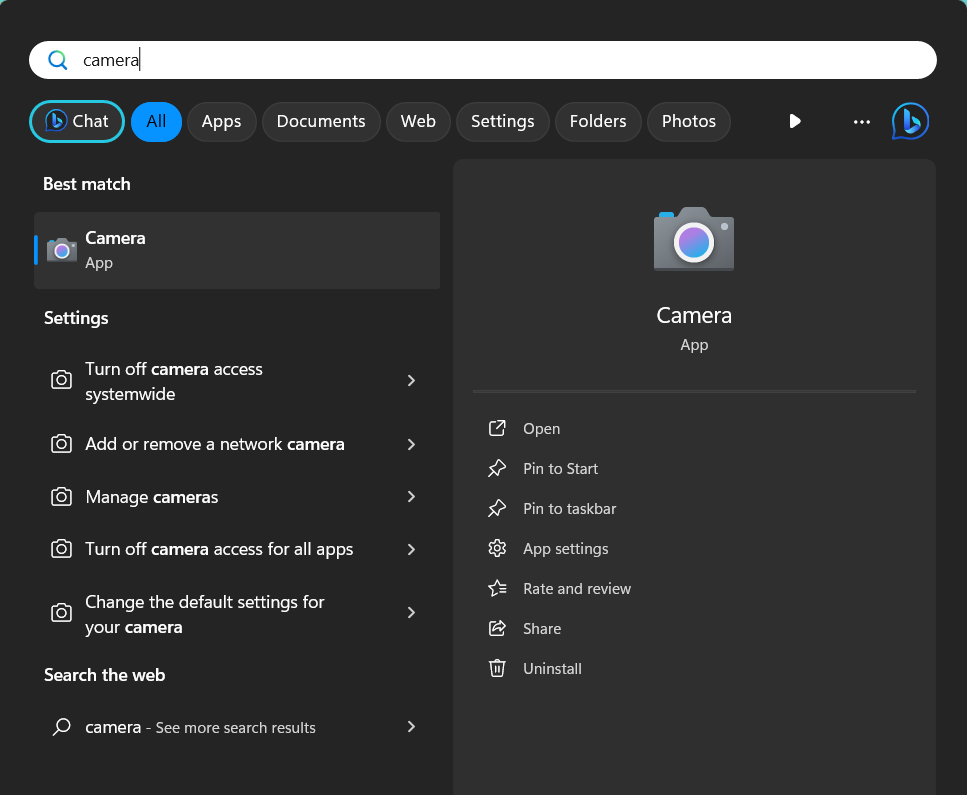Click the App settings gear icon

(497, 549)
